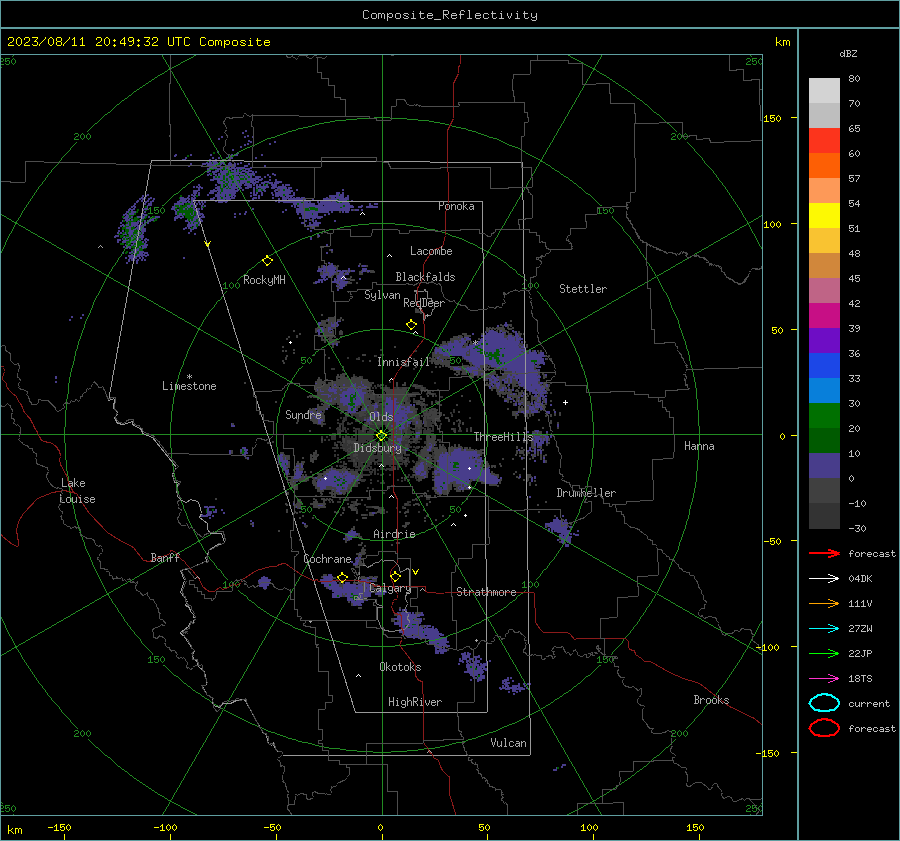
Task: Click the current legend label
Action: [x=869, y=703]
